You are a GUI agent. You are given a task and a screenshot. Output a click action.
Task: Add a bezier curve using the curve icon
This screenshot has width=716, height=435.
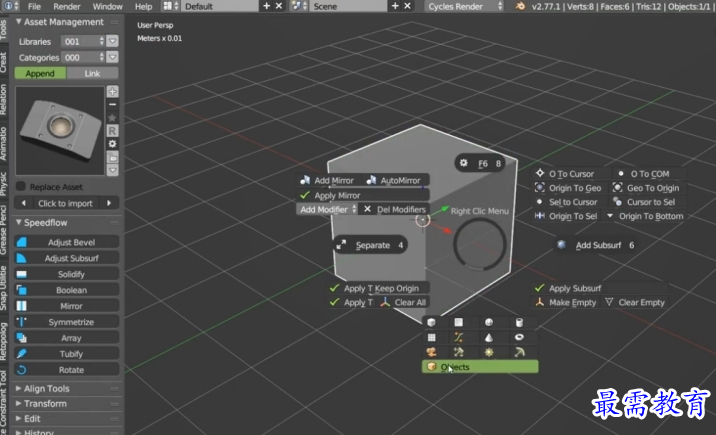click(458, 337)
